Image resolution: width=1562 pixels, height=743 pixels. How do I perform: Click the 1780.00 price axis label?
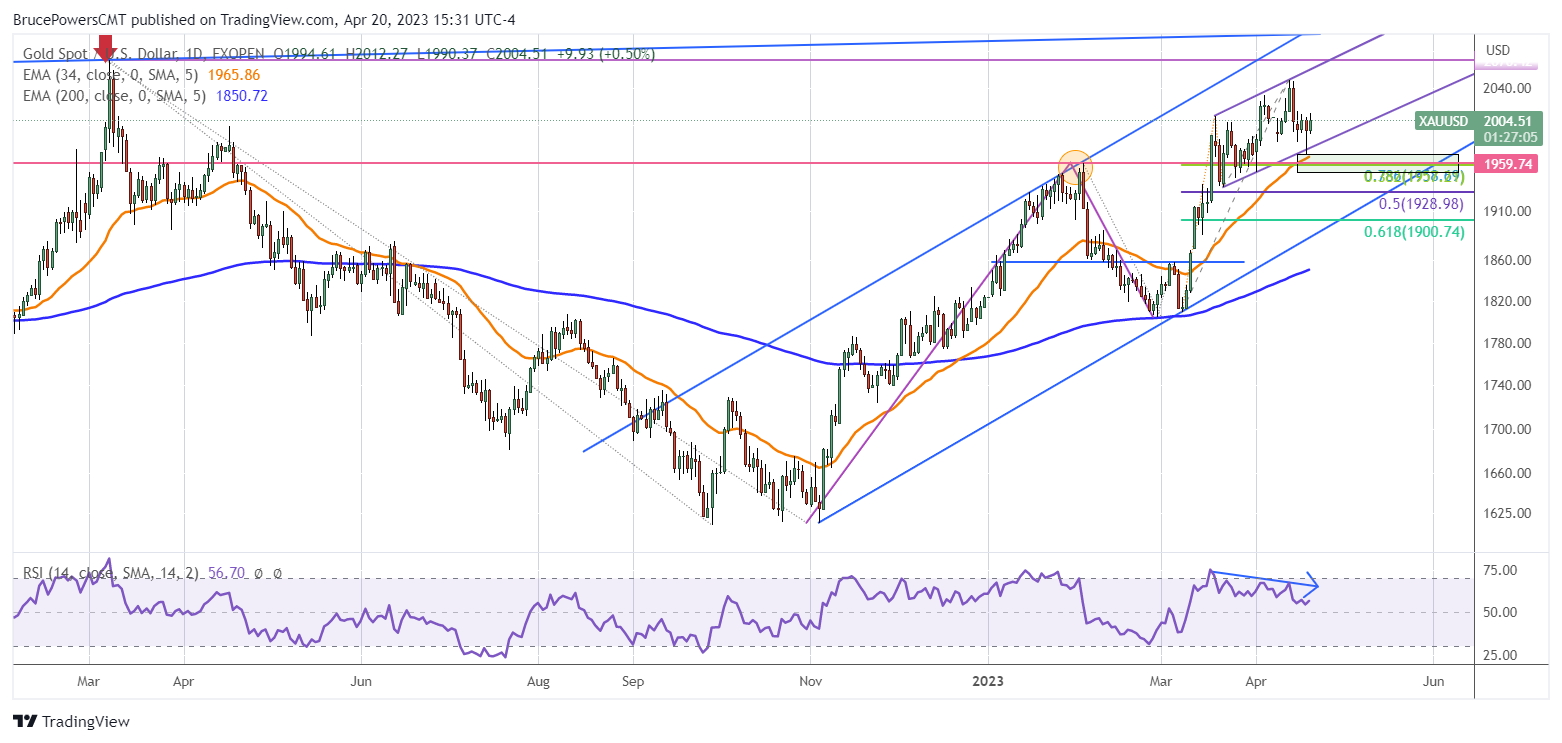[x=1507, y=343]
